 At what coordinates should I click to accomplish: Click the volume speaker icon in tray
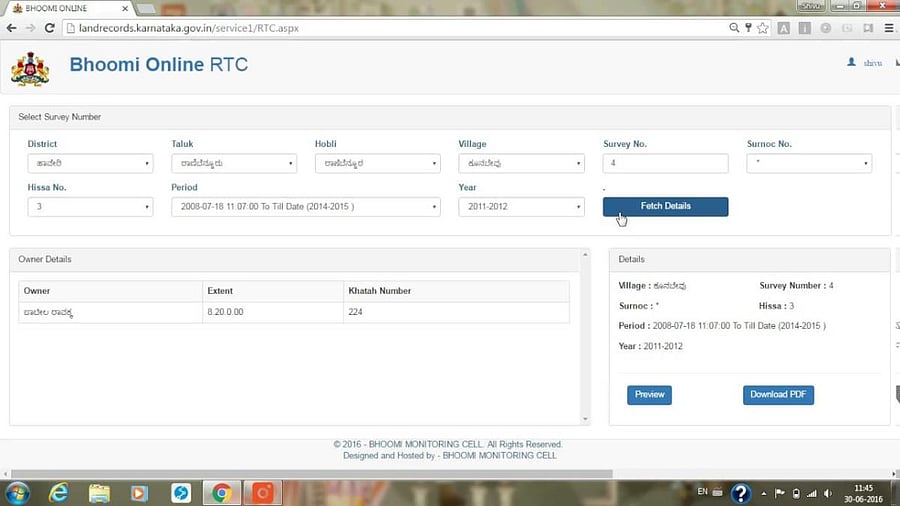coord(828,493)
